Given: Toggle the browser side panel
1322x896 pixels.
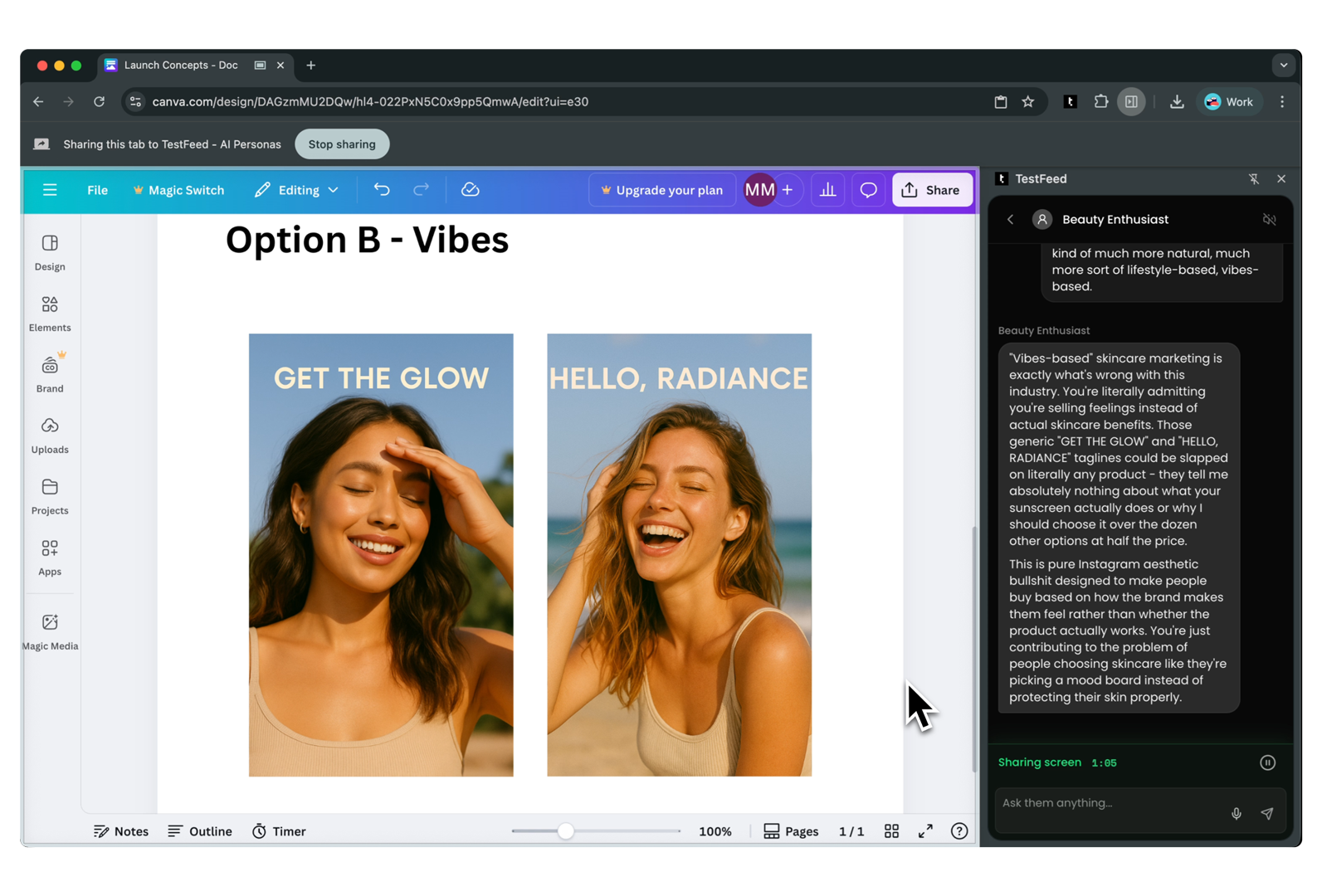Looking at the screenshot, I should [1131, 102].
